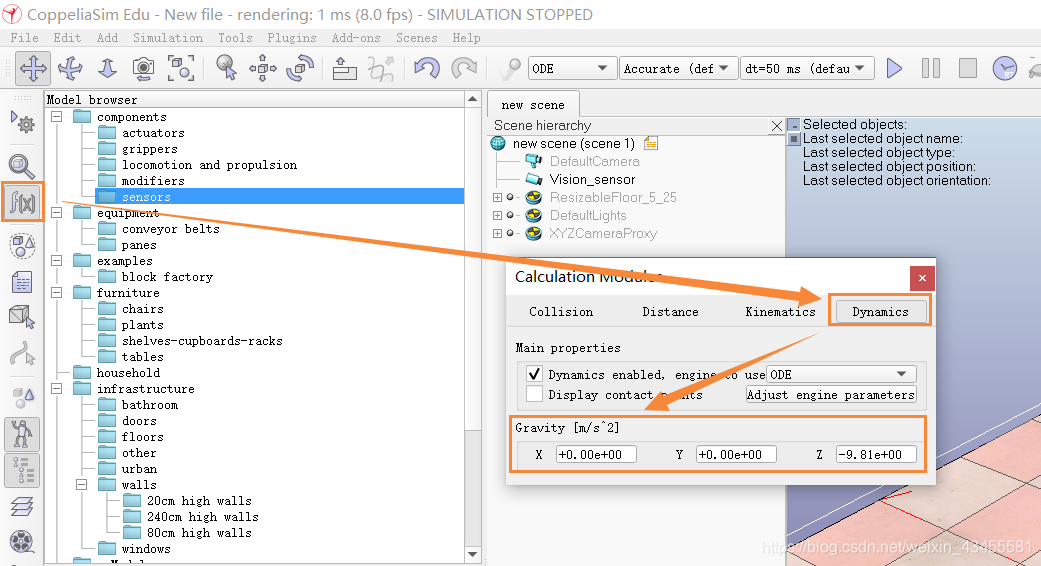
Task: Collapse the components folder
Action: (x=56, y=117)
